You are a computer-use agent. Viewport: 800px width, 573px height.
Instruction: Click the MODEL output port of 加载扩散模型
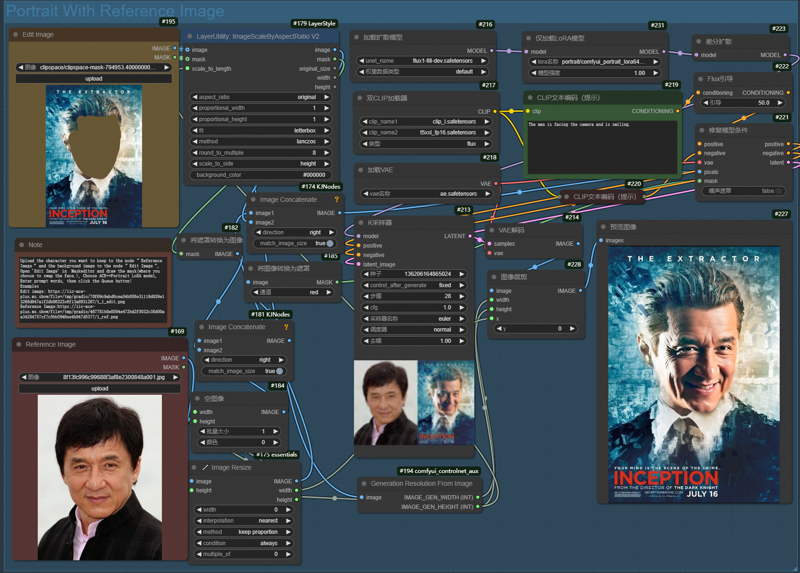pos(492,51)
